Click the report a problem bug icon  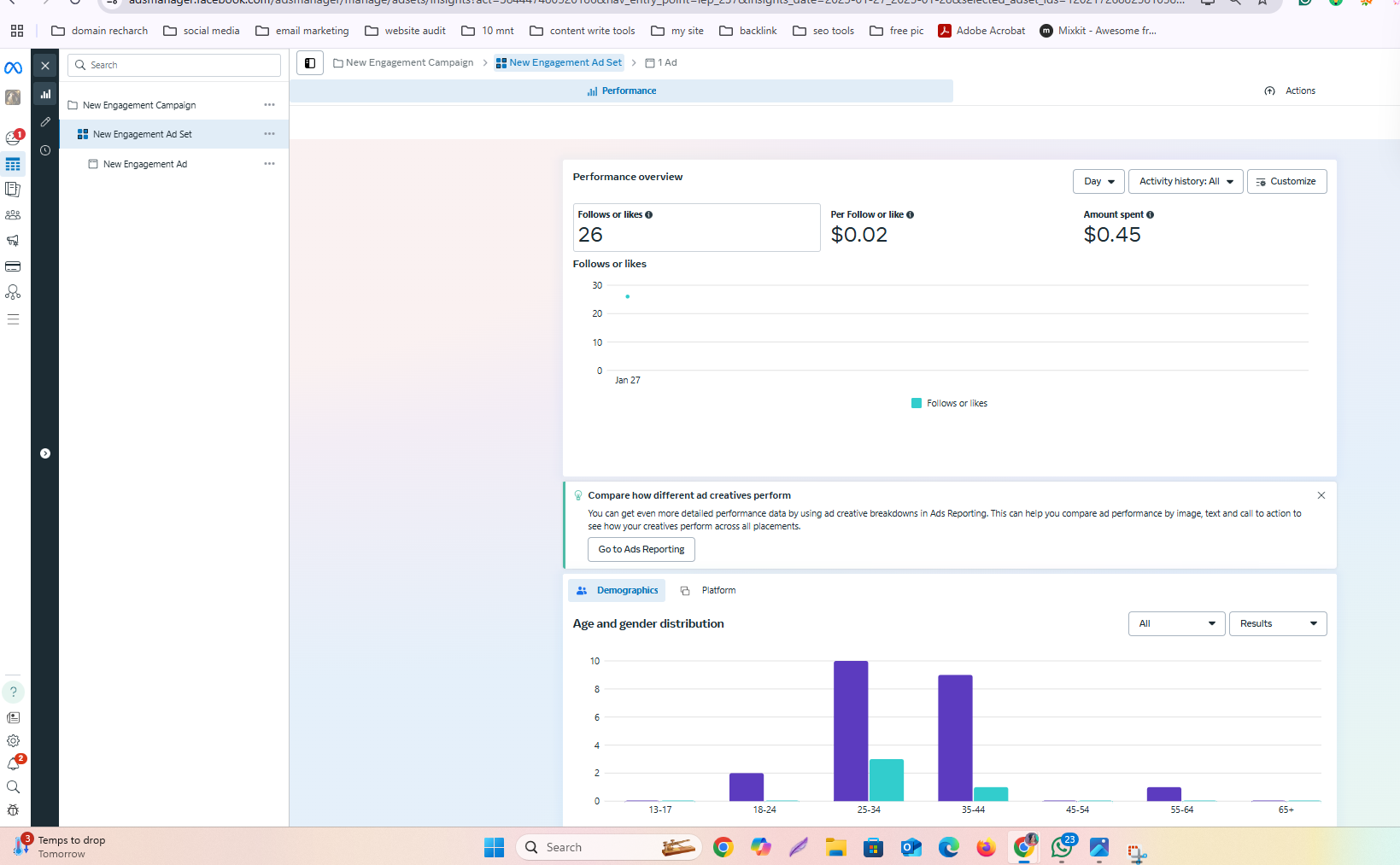[x=13, y=810]
